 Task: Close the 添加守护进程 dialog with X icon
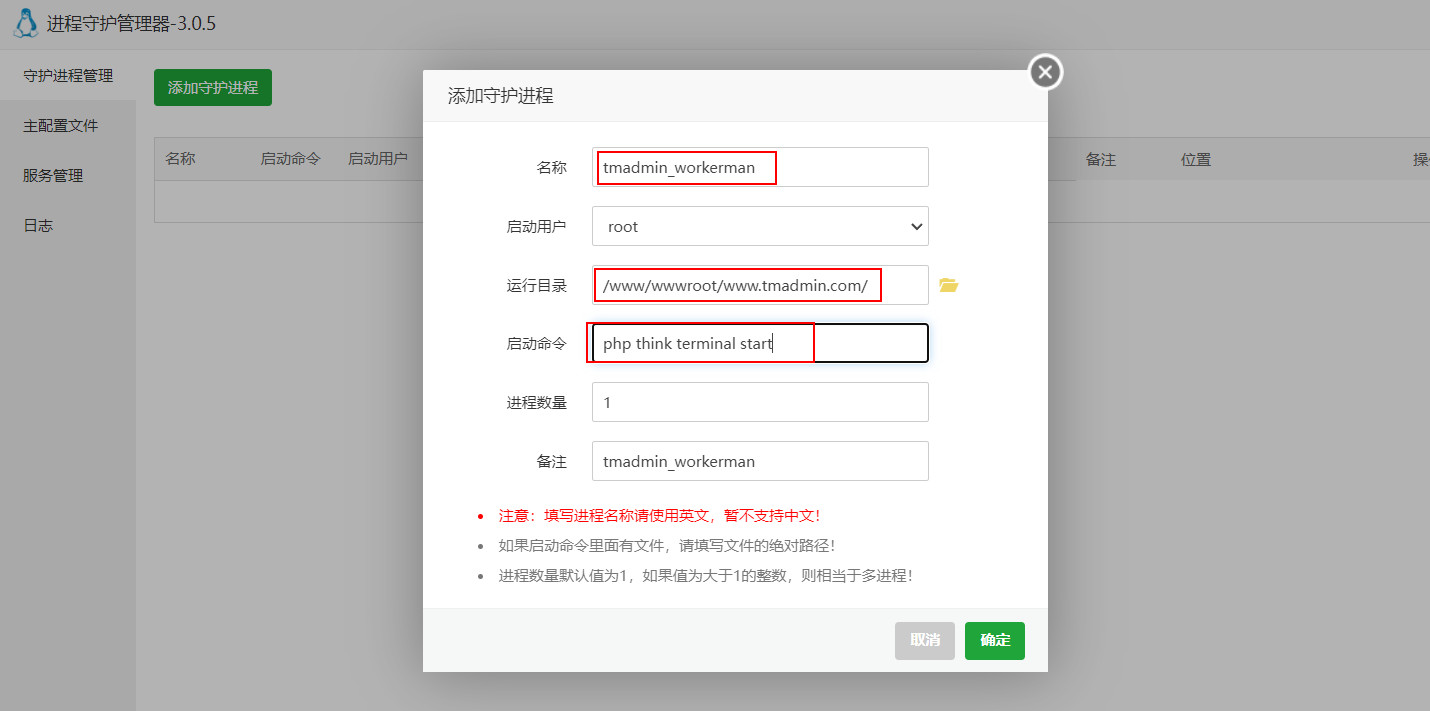[1045, 72]
